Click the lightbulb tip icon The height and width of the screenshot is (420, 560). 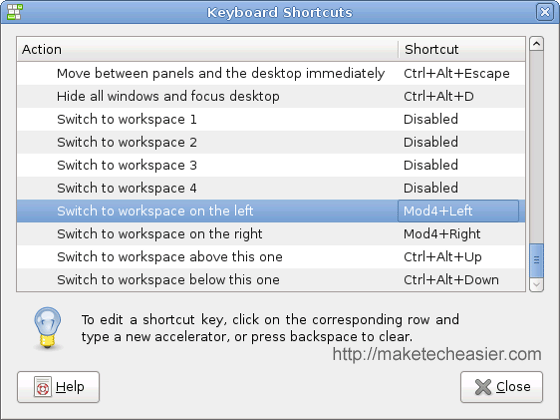[48, 328]
